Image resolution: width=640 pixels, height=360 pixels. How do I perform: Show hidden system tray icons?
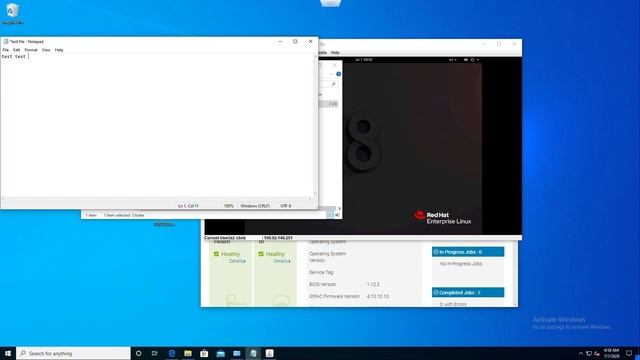581,353
